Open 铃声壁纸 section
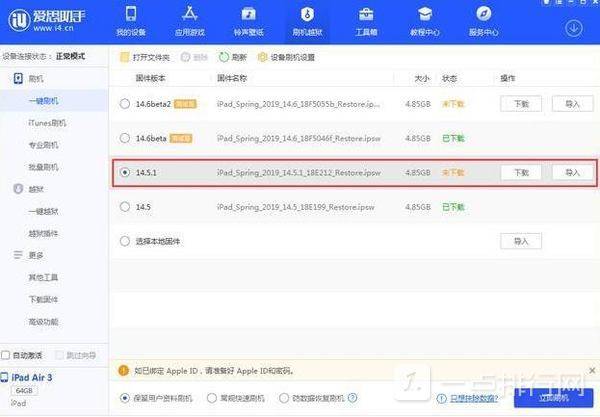The width and height of the screenshot is (600, 417). (x=249, y=21)
